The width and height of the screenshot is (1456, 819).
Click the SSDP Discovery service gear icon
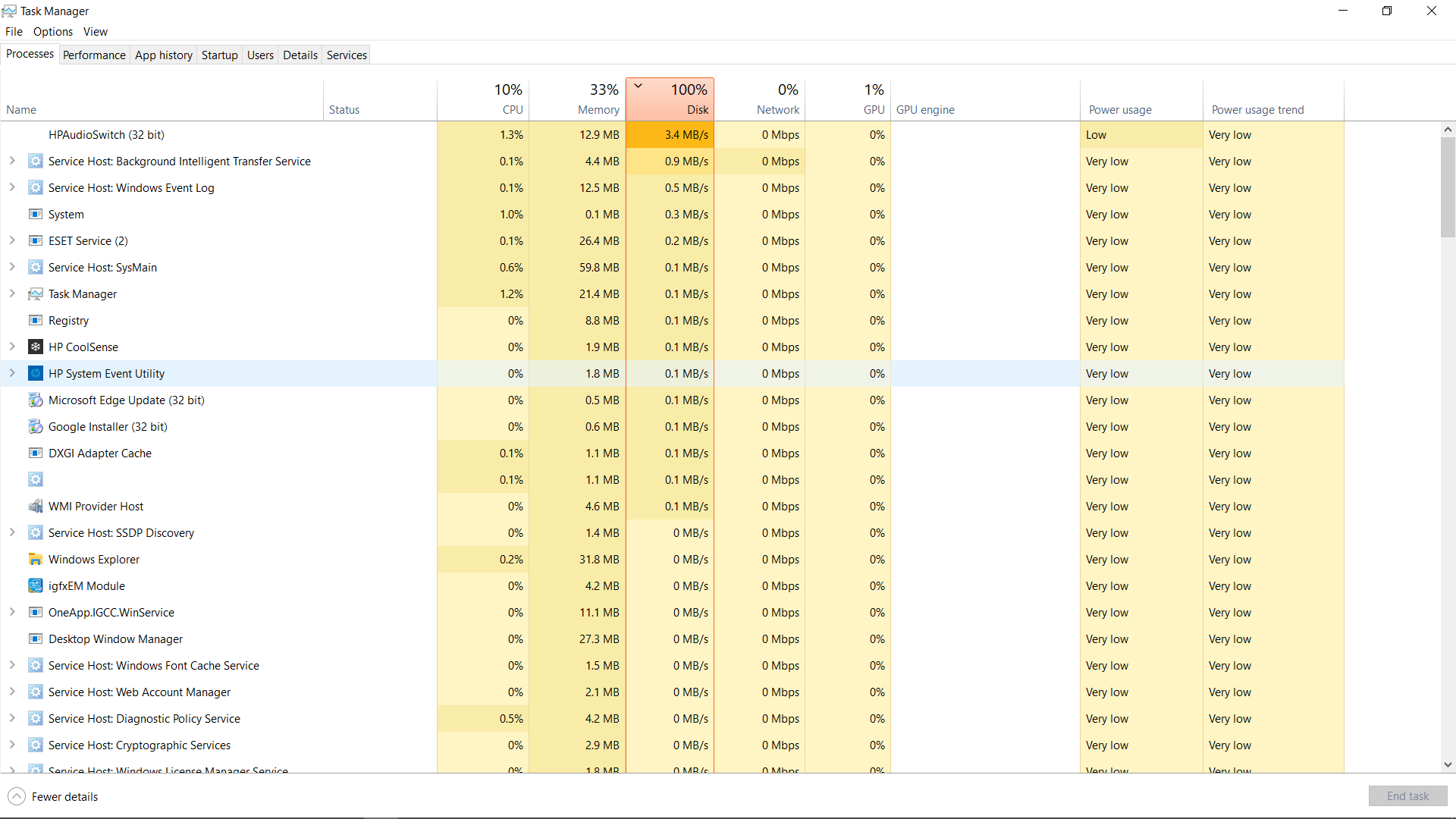coord(36,533)
